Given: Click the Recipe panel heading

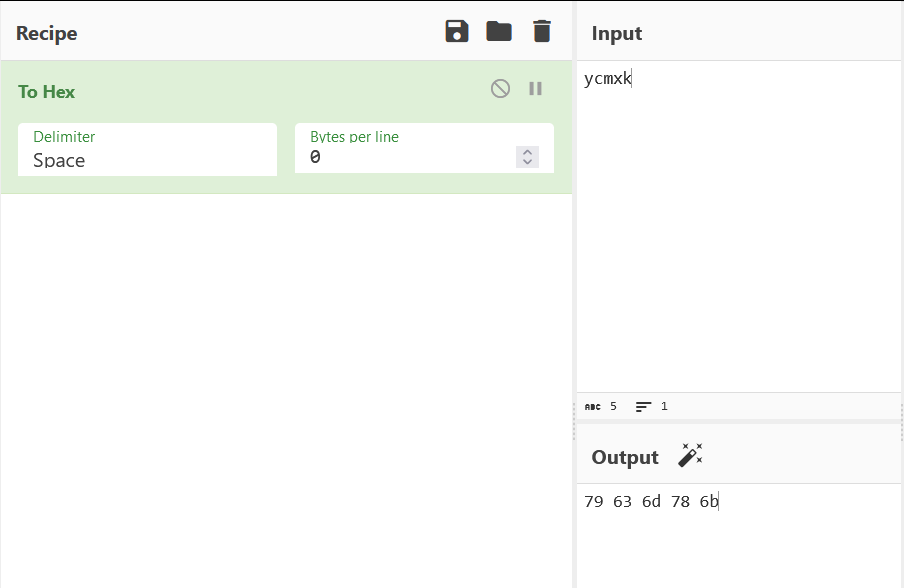Looking at the screenshot, I should pyautogui.click(x=47, y=33).
